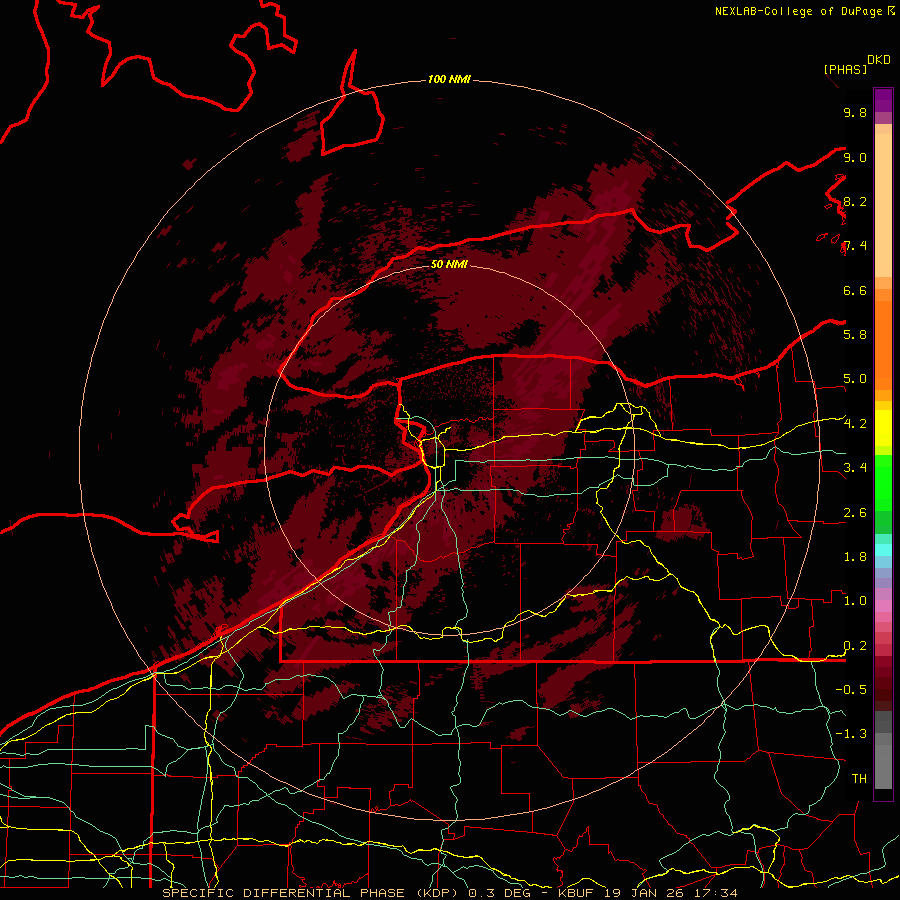
Task: Click the 1.8 value on the color scale
Action: [x=855, y=557]
